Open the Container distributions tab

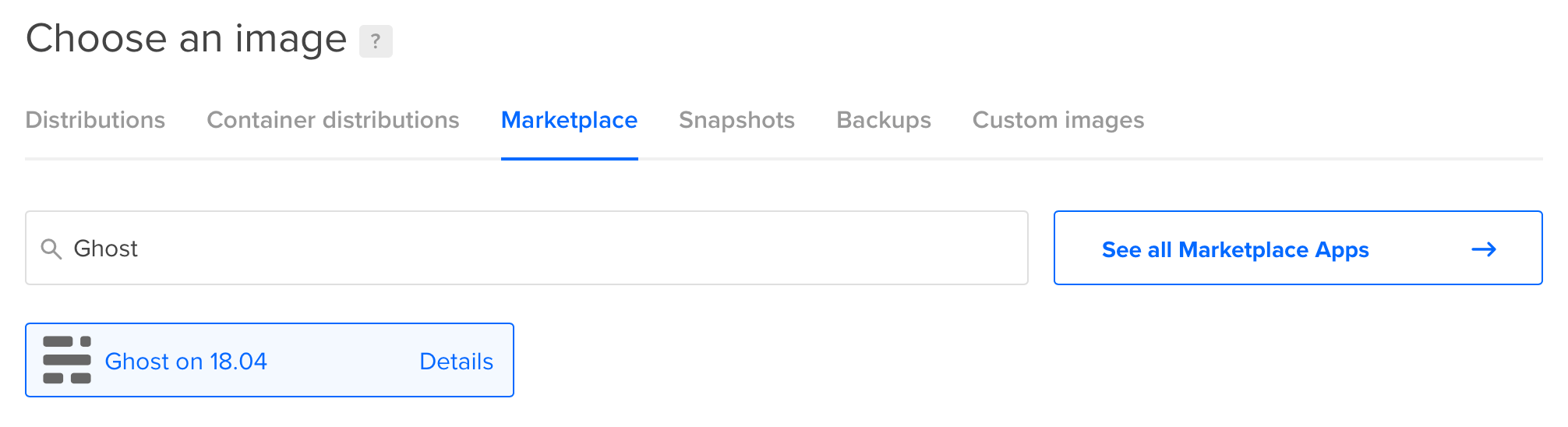tap(333, 120)
